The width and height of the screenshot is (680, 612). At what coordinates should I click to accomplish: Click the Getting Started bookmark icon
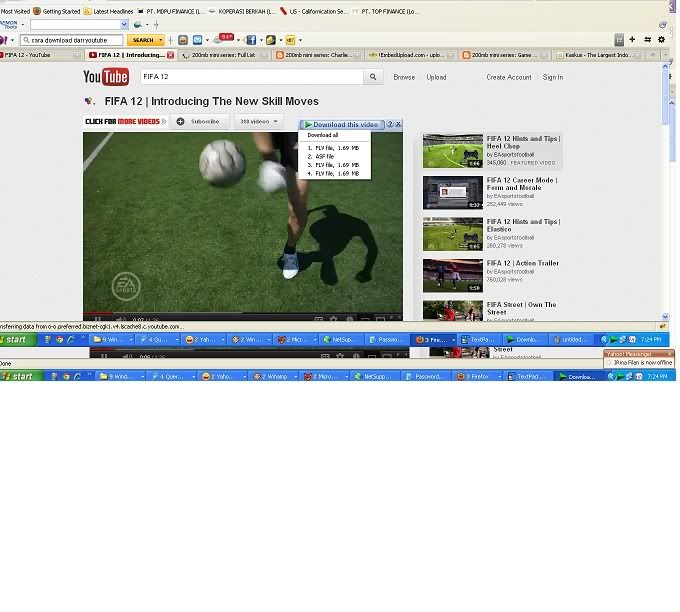point(37,11)
